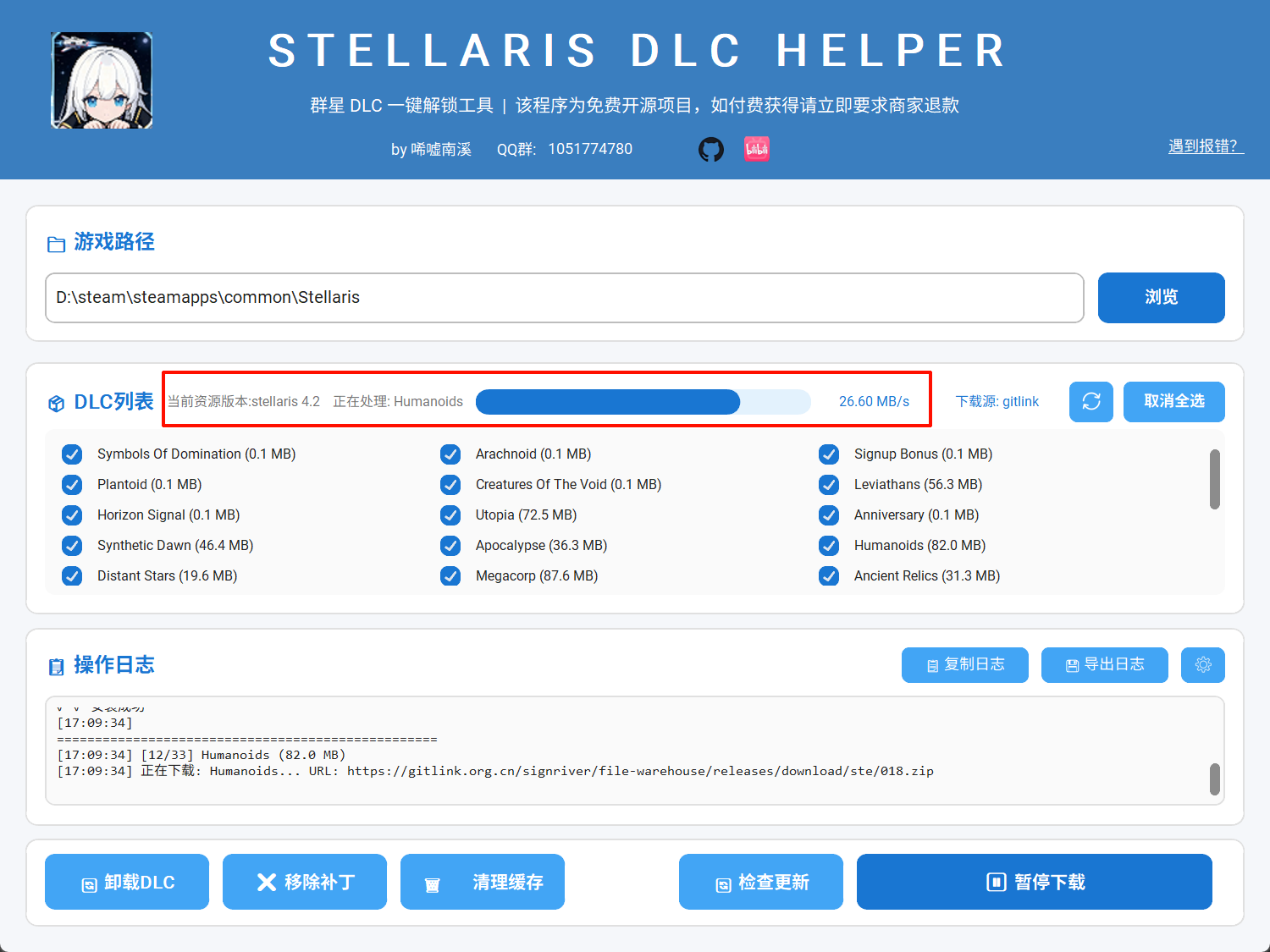Click the 下载源: gitlink source label
Viewport: 1270px width, 952px height.
tap(997, 402)
